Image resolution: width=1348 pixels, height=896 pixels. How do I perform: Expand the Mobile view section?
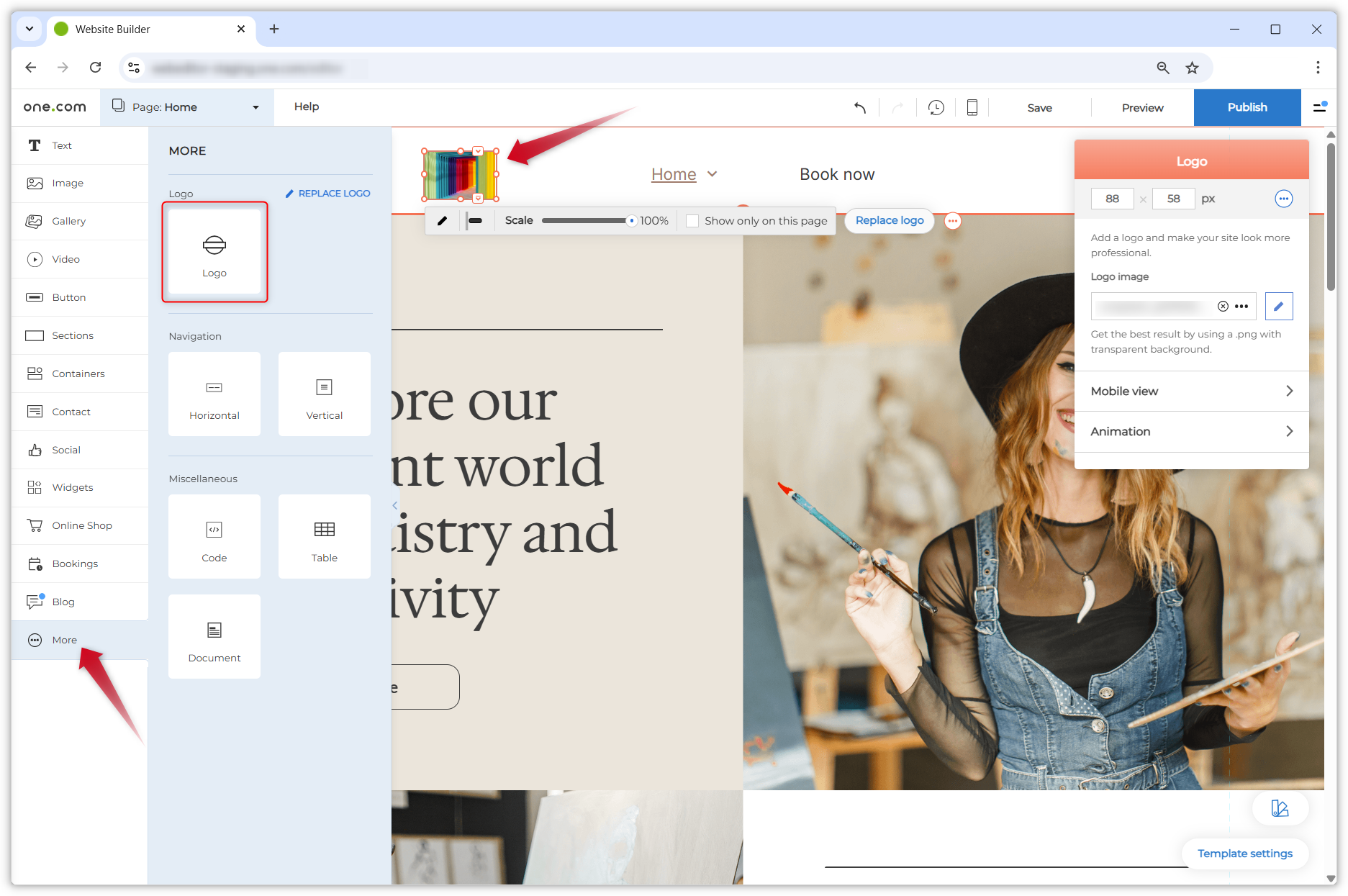[1191, 391]
